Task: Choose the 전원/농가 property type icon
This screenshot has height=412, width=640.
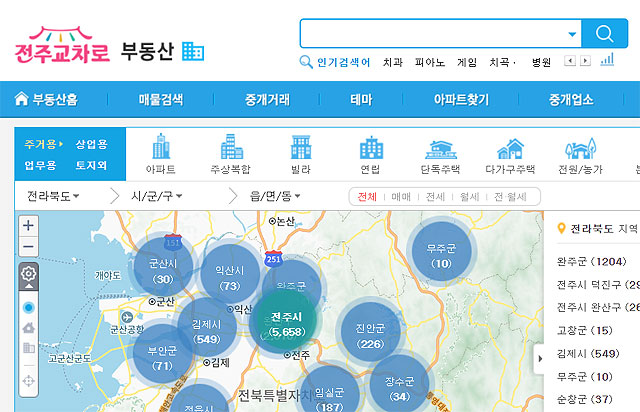Action: click(x=580, y=154)
